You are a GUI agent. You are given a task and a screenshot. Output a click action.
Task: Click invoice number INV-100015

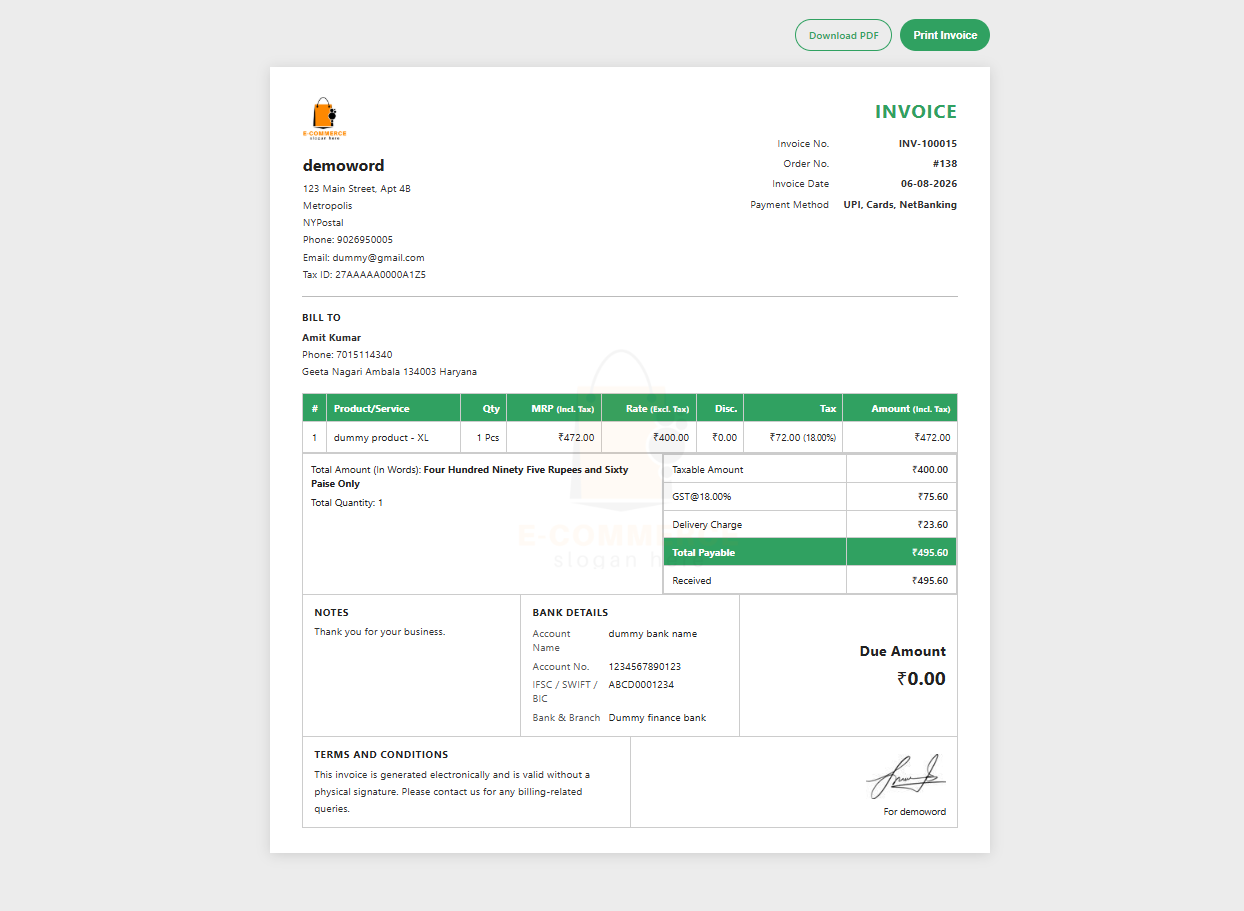pos(928,144)
